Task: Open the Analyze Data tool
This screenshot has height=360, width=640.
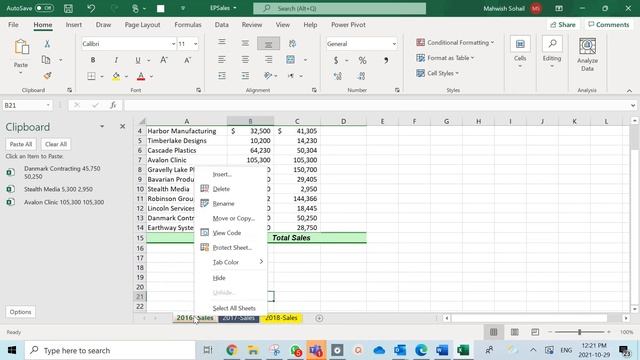Action: [587, 54]
